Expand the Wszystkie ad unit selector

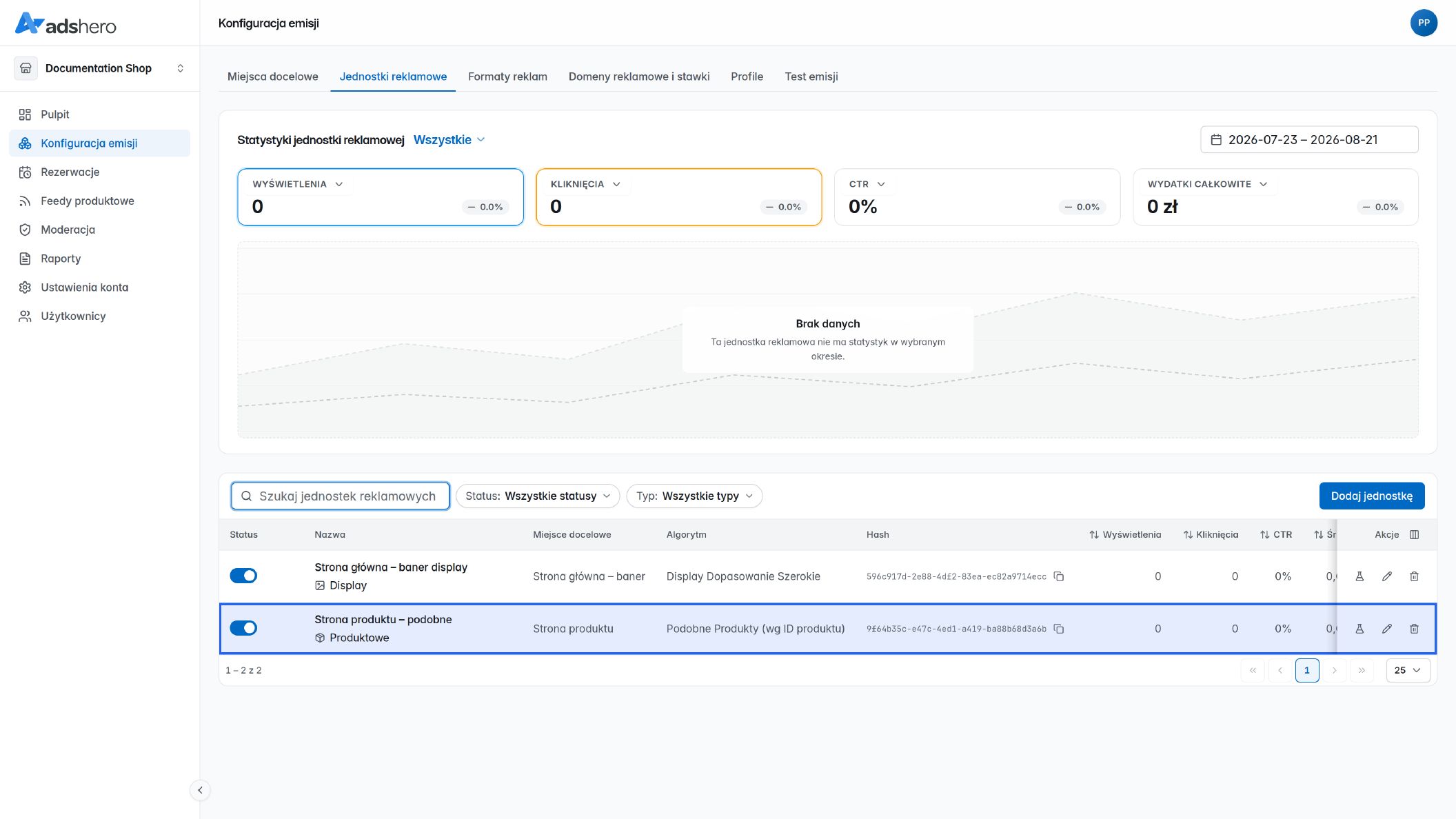coord(449,140)
